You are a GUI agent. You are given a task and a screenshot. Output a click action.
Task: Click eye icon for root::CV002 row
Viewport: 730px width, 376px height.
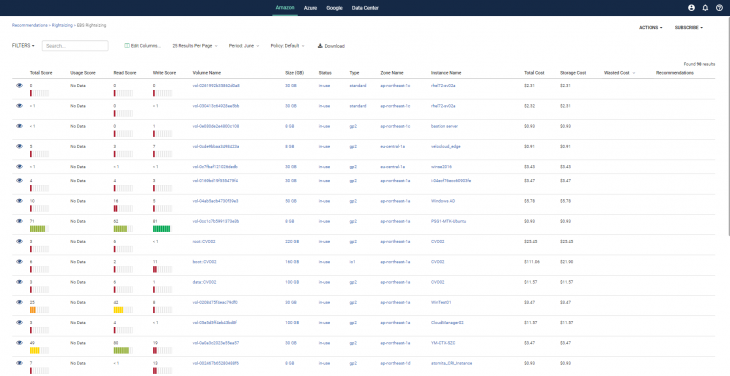click(19, 241)
